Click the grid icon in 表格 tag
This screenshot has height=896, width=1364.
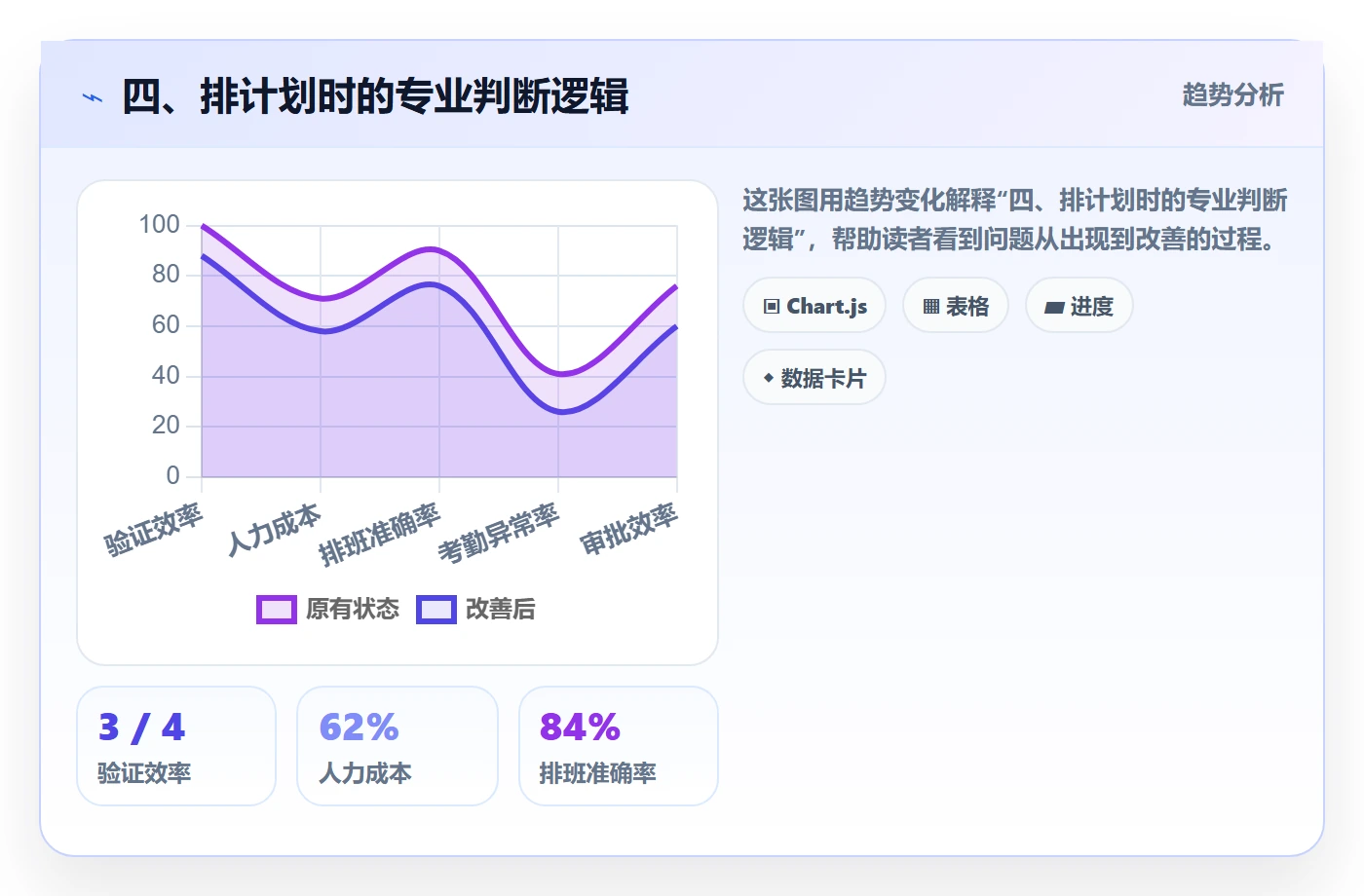931,307
